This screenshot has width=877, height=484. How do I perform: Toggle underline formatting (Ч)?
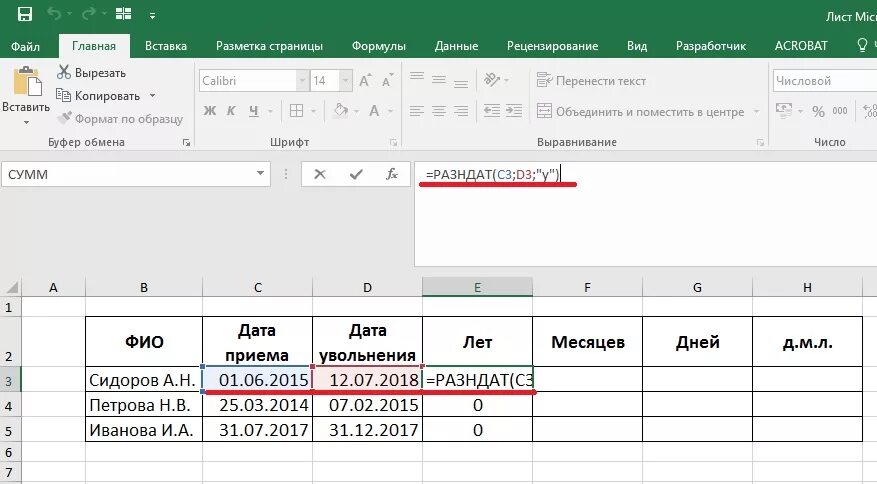pos(254,111)
